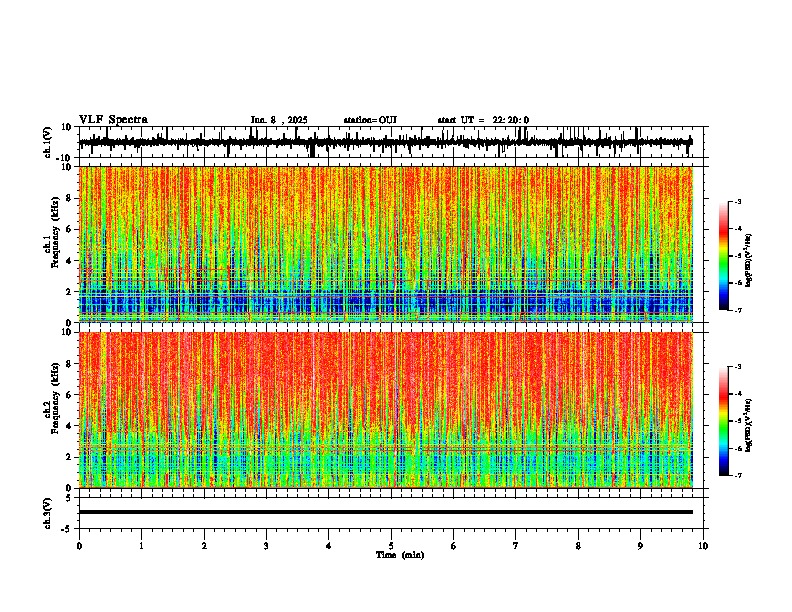The width and height of the screenshot is (792, 612).
Task: Click time axis tick label '10'
Action: [x=703, y=546]
